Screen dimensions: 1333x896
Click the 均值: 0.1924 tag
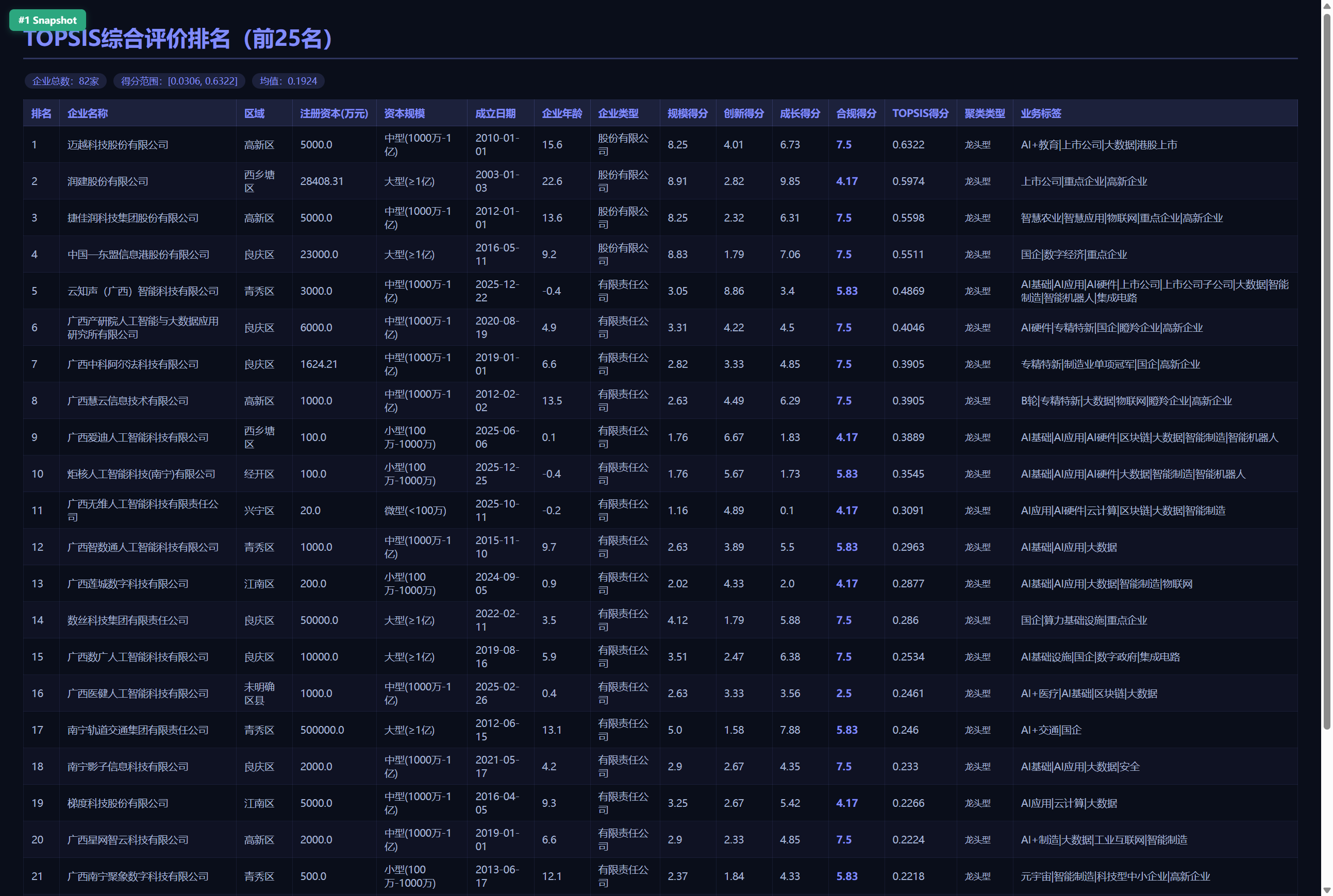[x=288, y=81]
